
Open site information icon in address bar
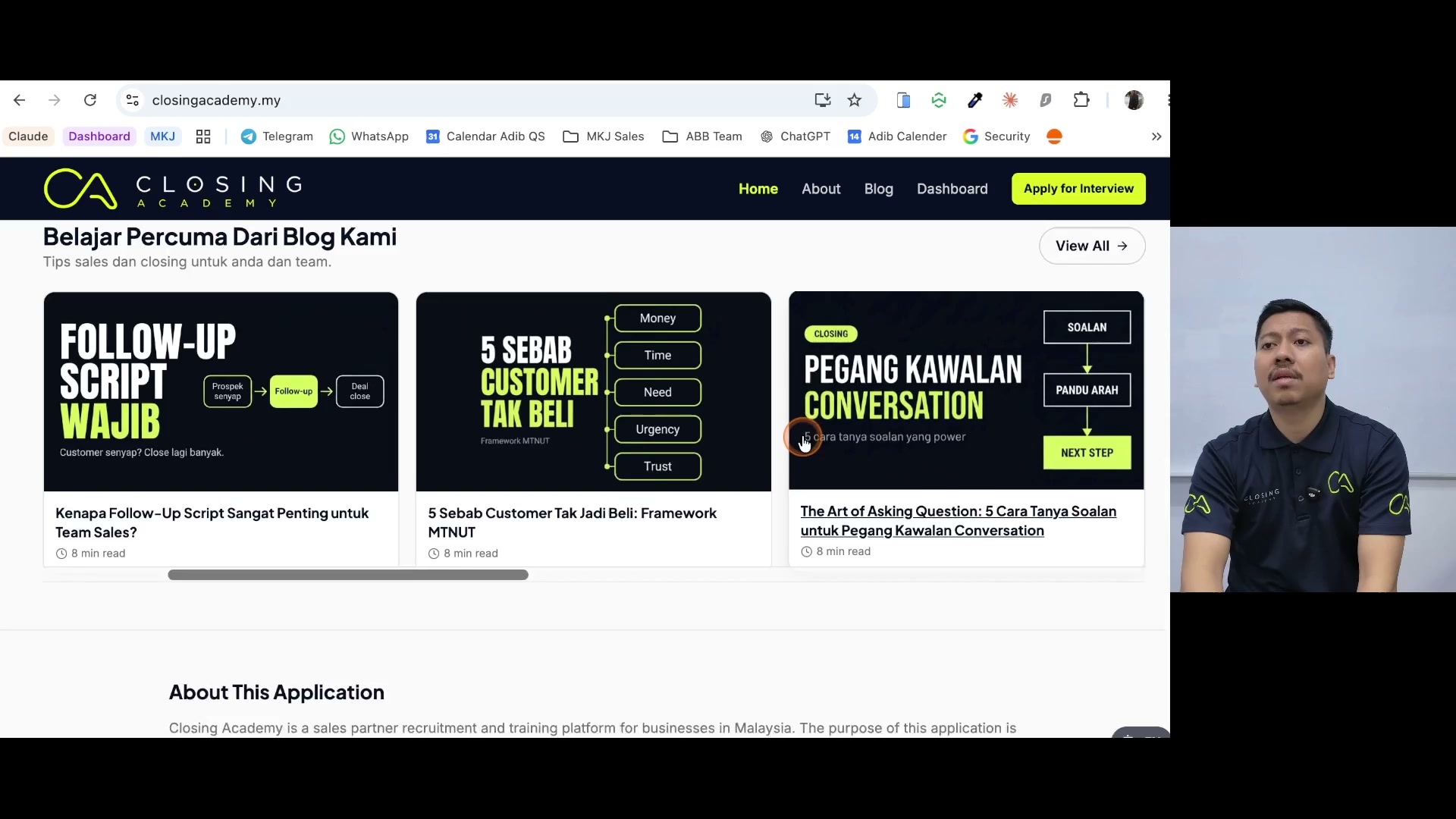pos(133,100)
